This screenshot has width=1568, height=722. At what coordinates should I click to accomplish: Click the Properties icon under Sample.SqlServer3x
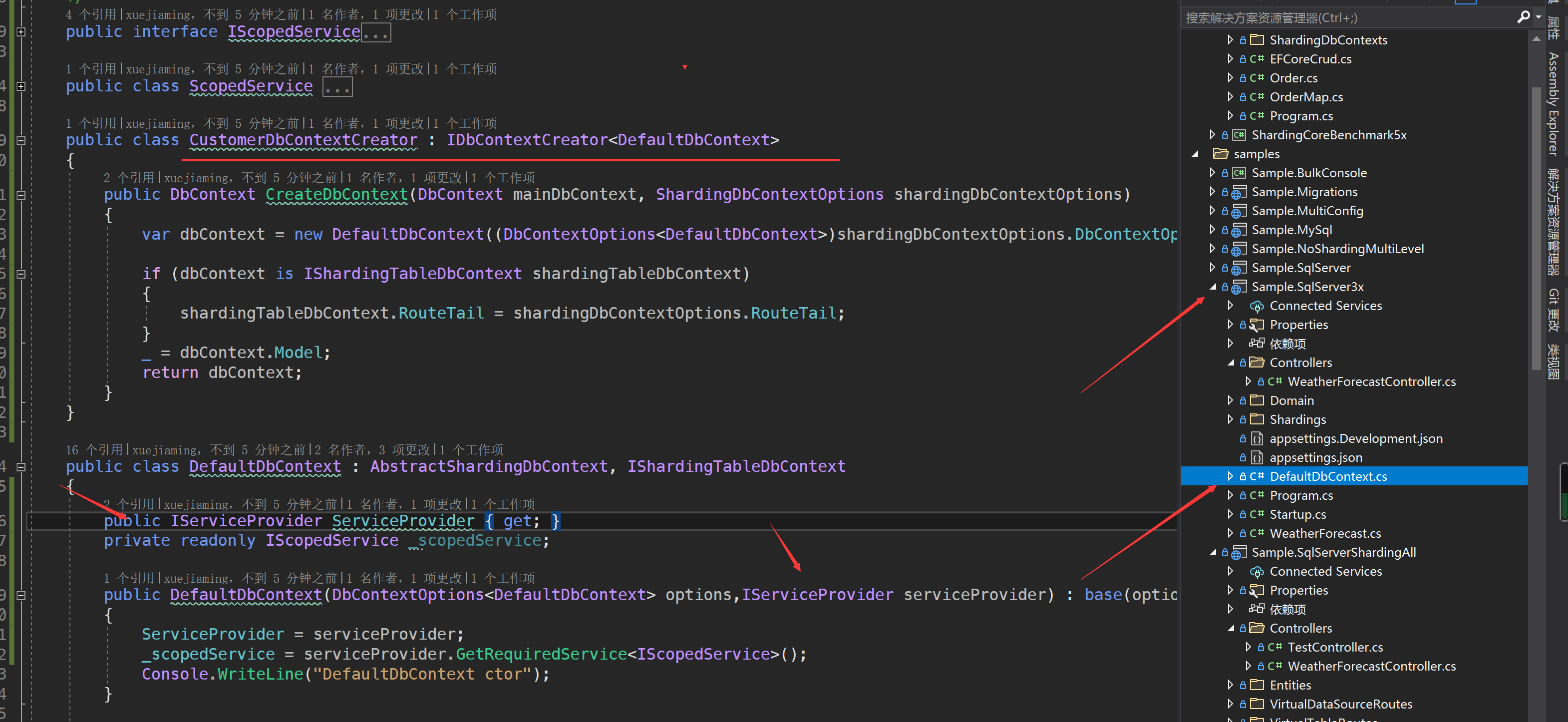click(1257, 324)
